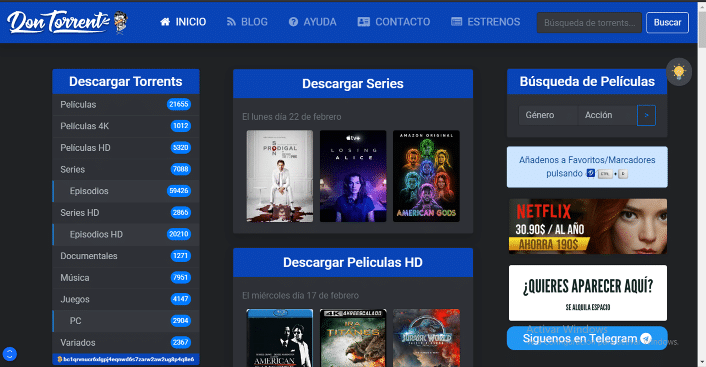Screen dimensions: 706x367
Task: Open the Jurassic World movie poster
Action: (x=426, y=338)
